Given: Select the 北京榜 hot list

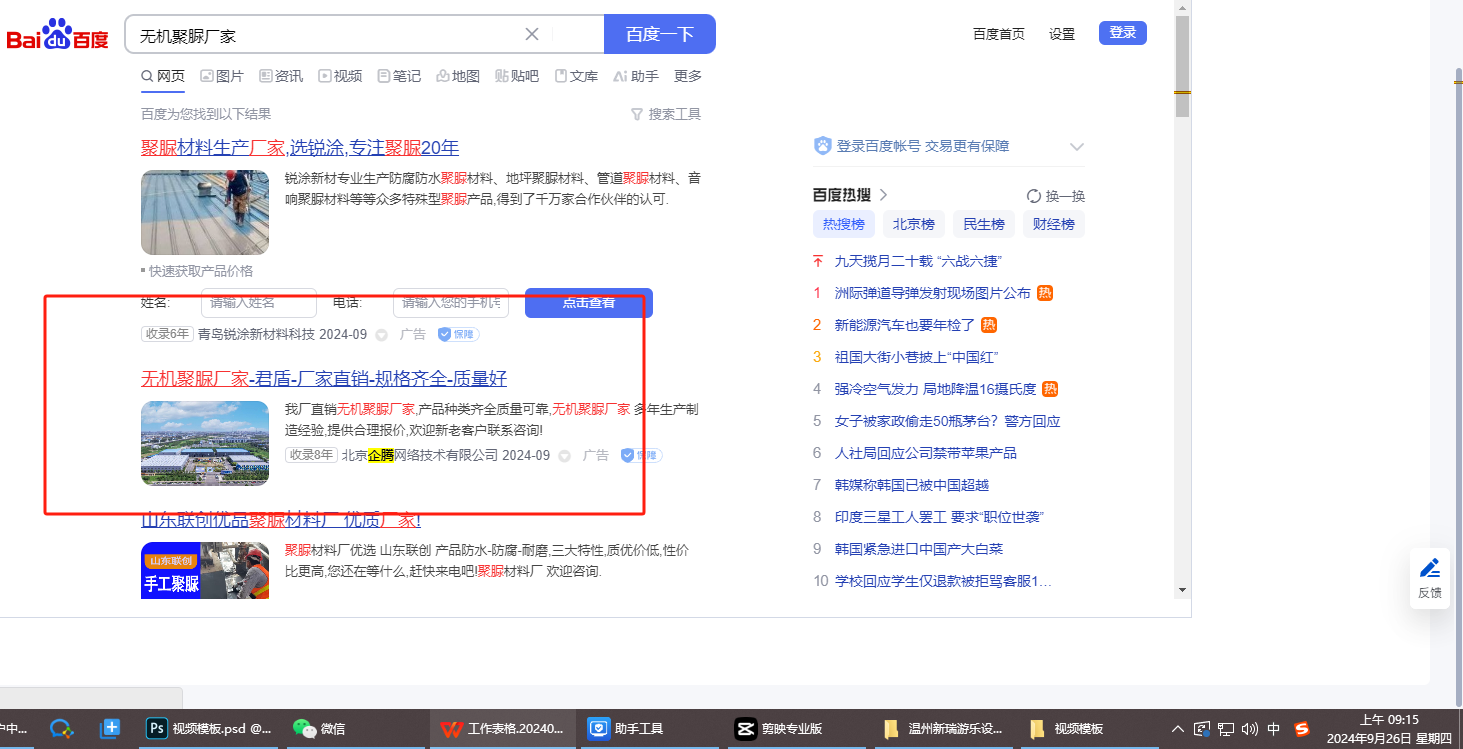Looking at the screenshot, I should (913, 224).
